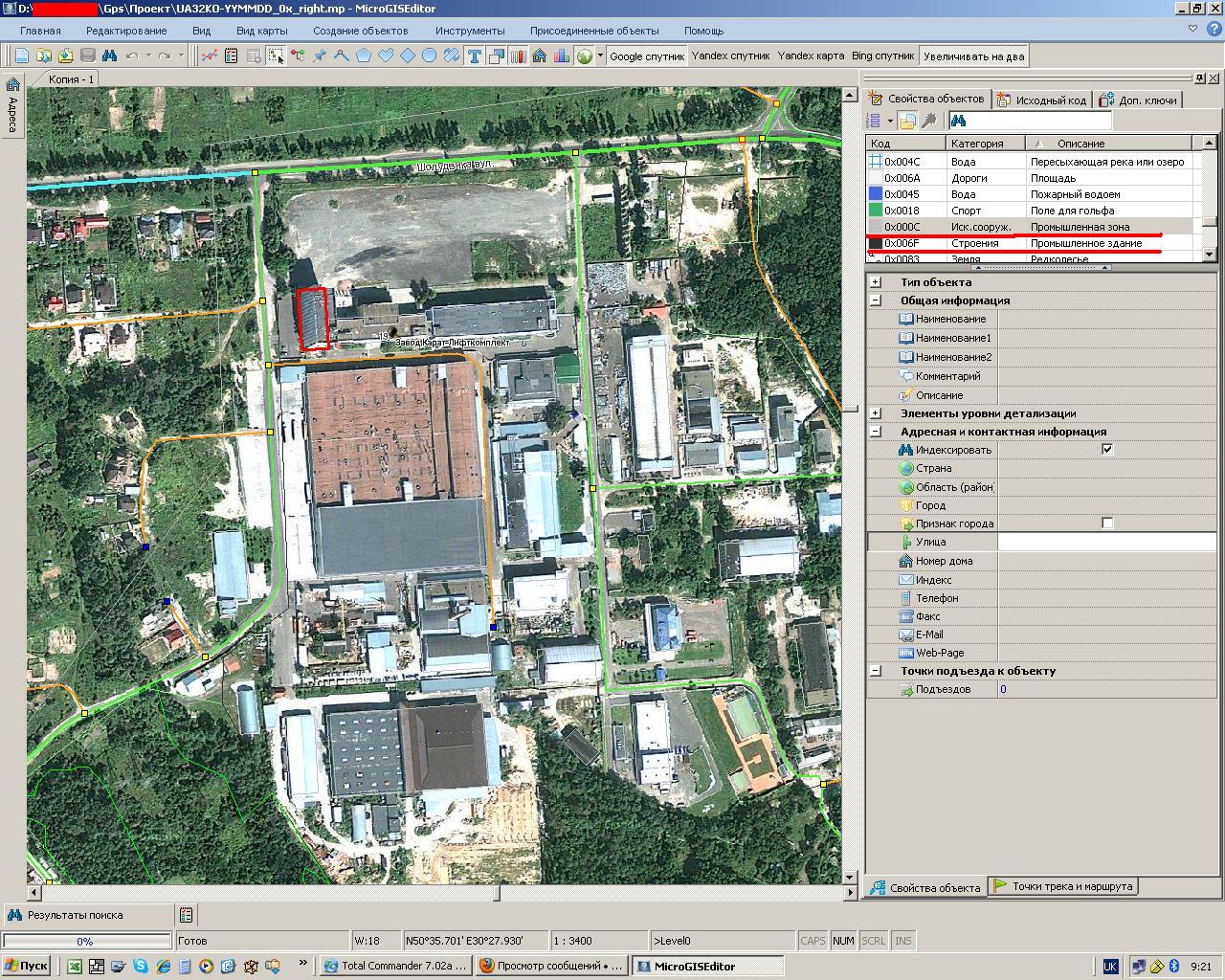Switch to the Исходный код tab
1225x980 pixels.
coord(1041,100)
